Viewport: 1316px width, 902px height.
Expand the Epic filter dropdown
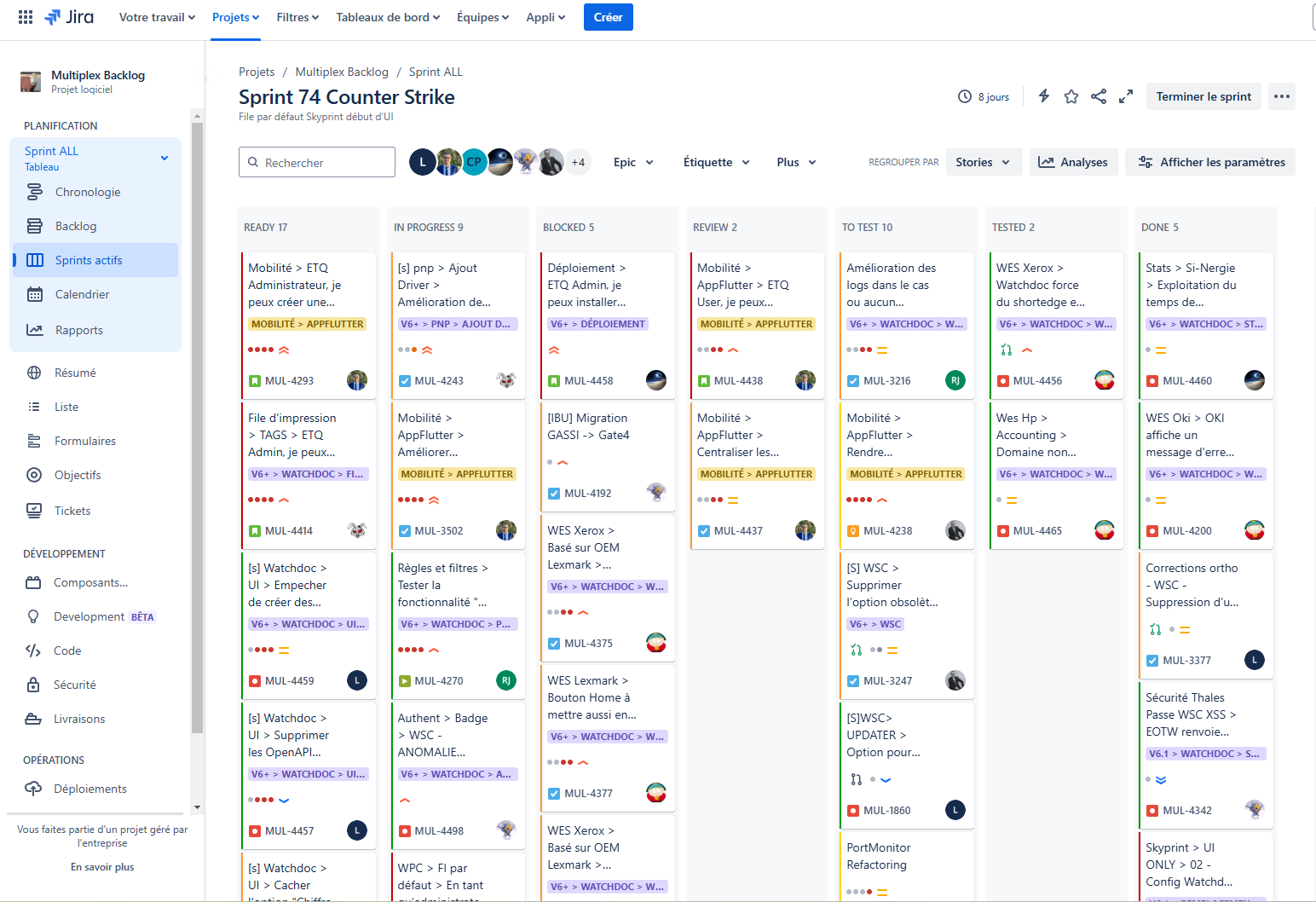[633, 162]
